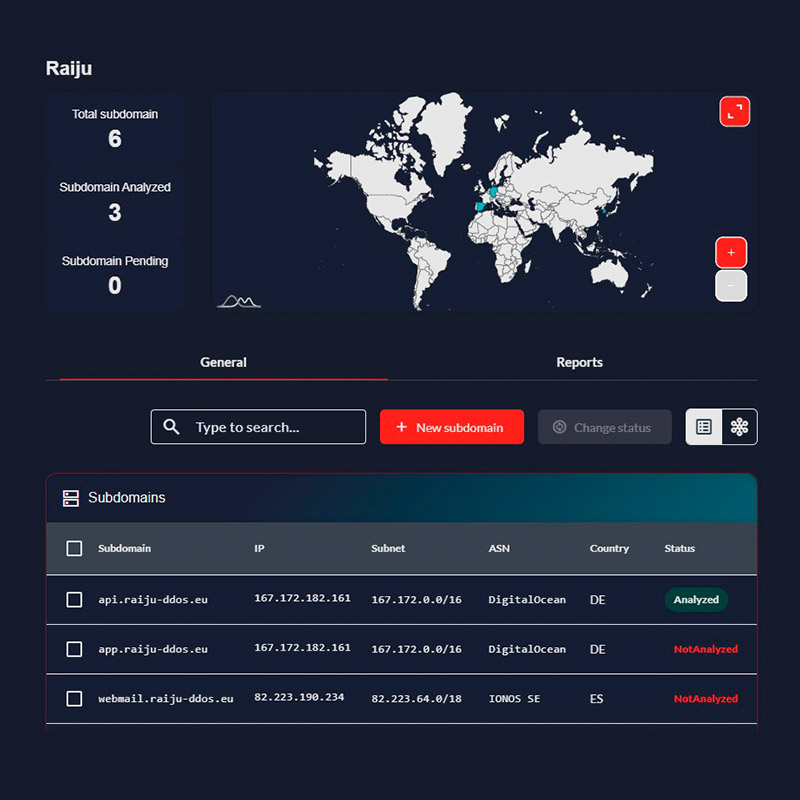Focus the Type to search field
Screen dimensions: 800x800
[x=258, y=427]
